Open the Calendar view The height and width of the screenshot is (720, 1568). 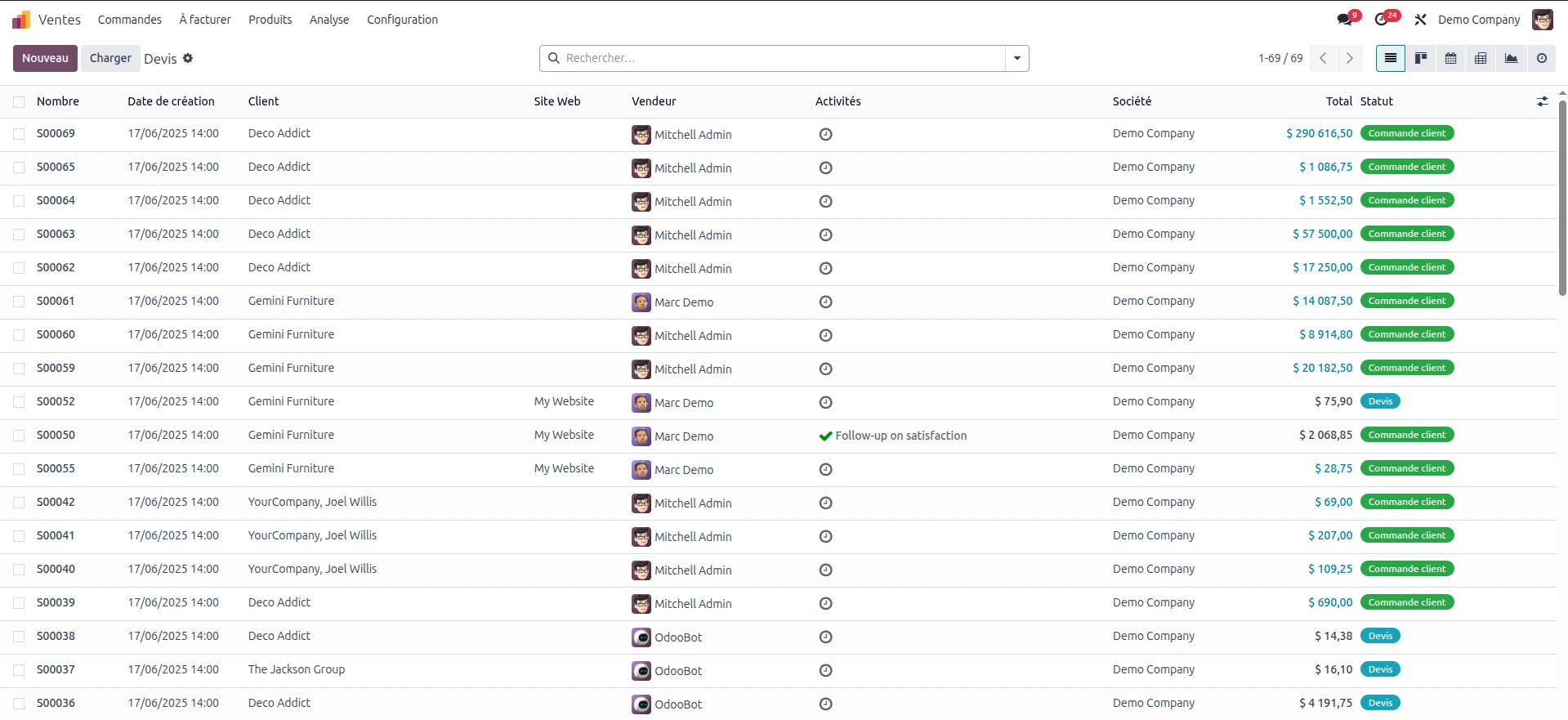(x=1450, y=58)
